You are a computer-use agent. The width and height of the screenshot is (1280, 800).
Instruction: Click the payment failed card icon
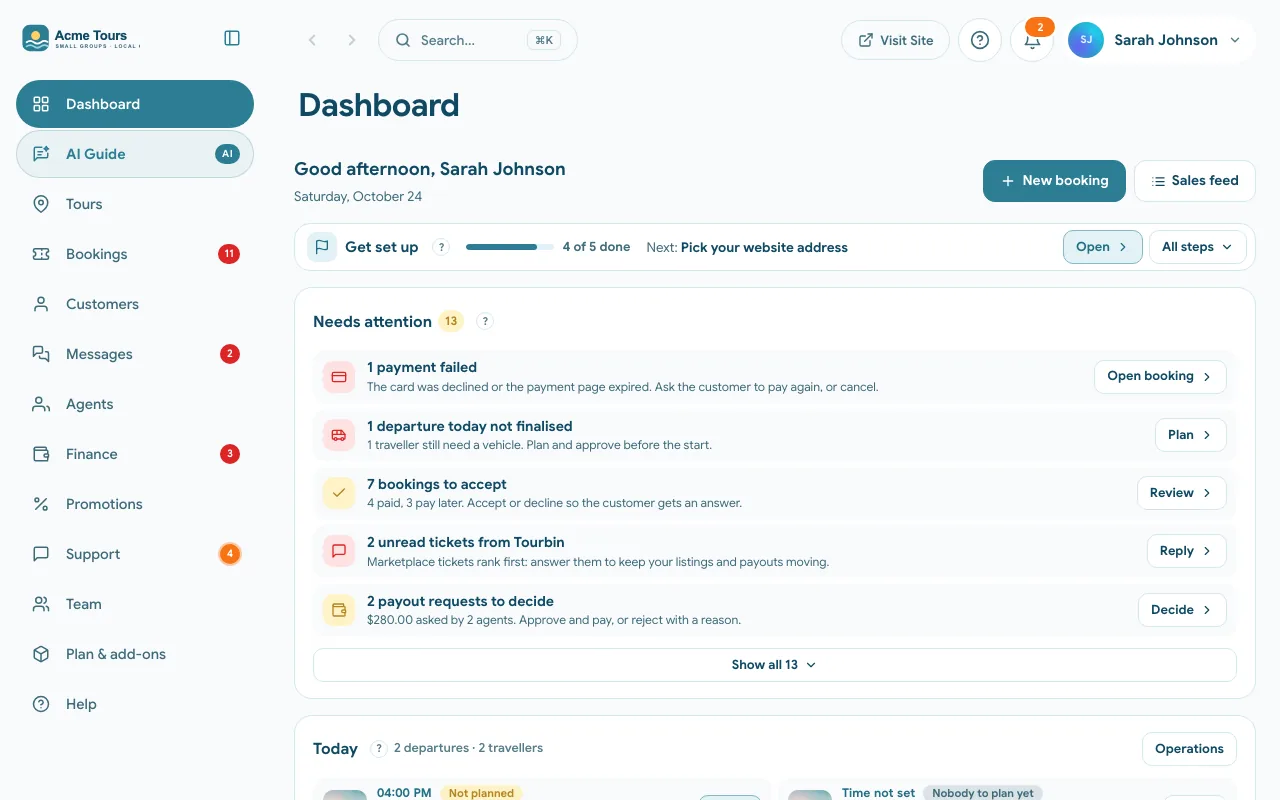pyautogui.click(x=339, y=377)
